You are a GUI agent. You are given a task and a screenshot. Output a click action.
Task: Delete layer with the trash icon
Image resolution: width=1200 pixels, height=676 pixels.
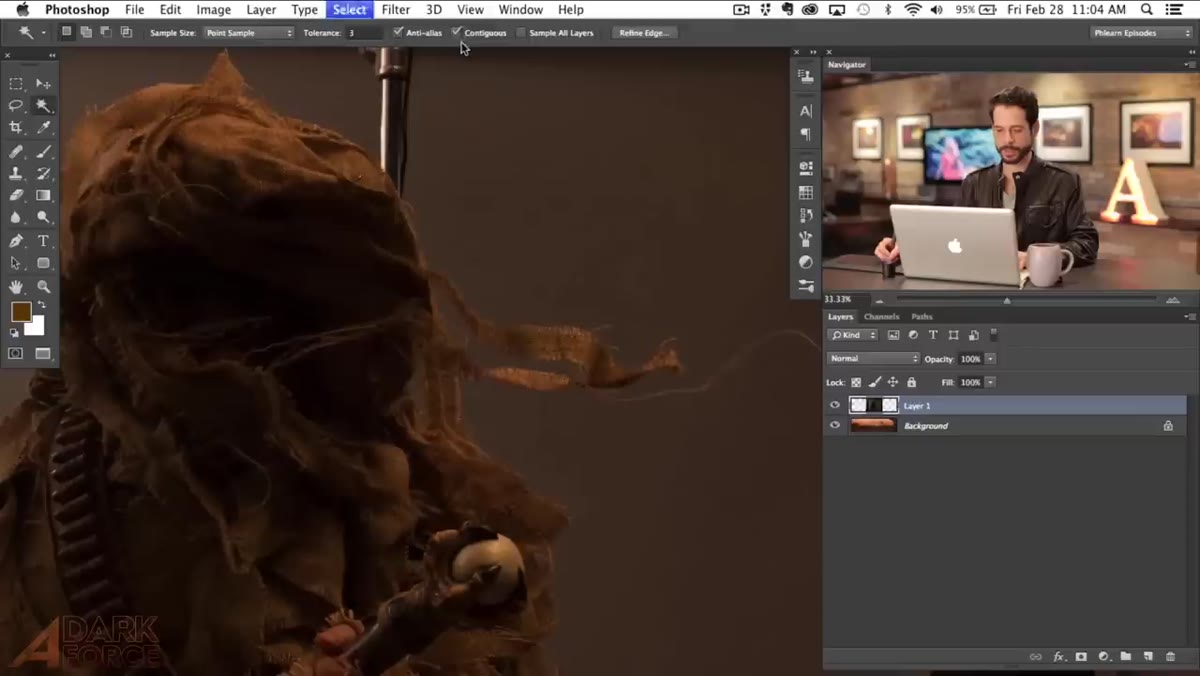pyautogui.click(x=1171, y=657)
